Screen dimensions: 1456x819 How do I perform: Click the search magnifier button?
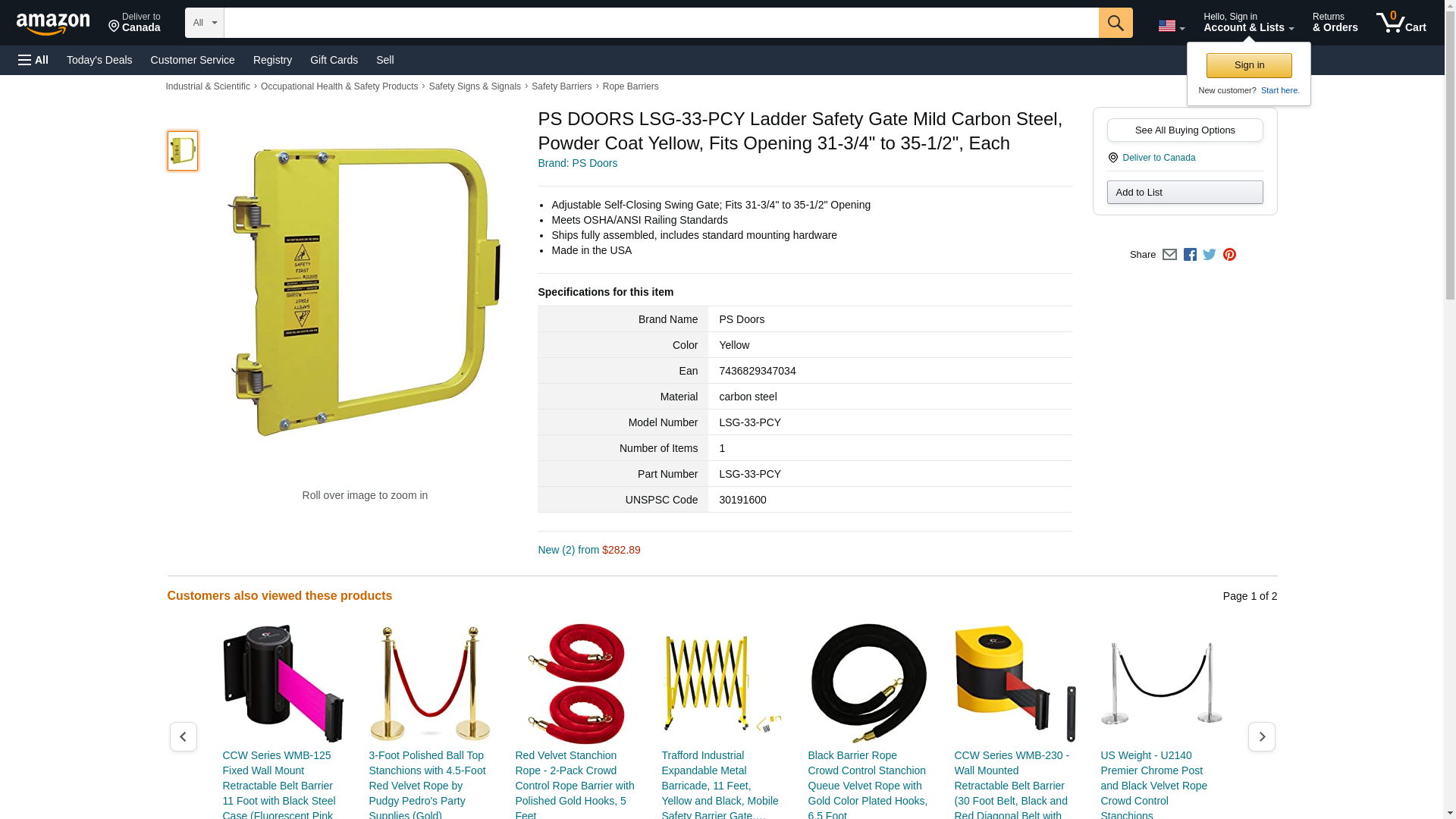tap(1115, 23)
